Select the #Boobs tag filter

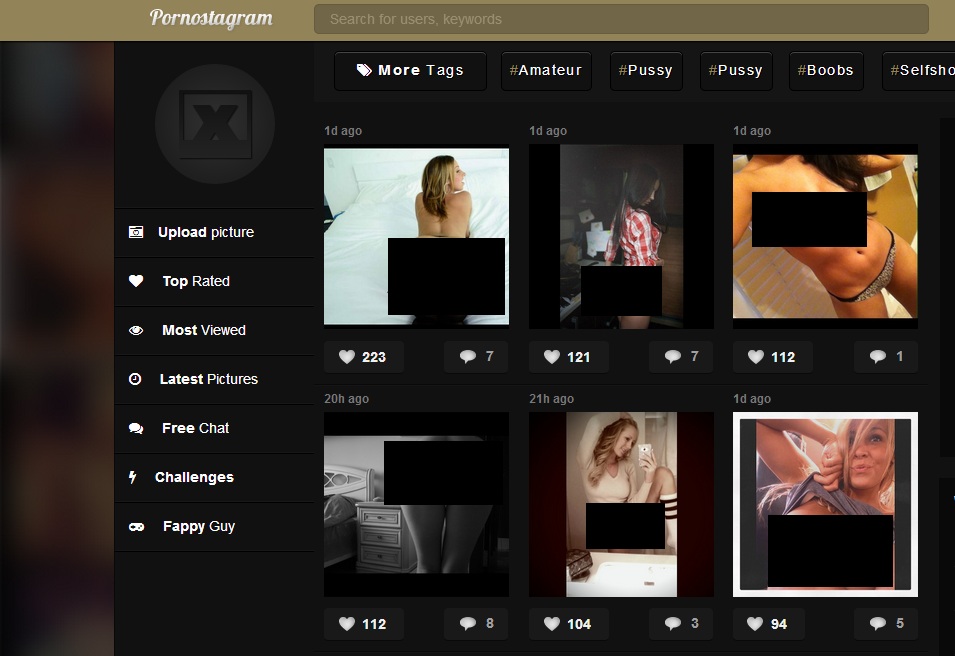(825, 71)
